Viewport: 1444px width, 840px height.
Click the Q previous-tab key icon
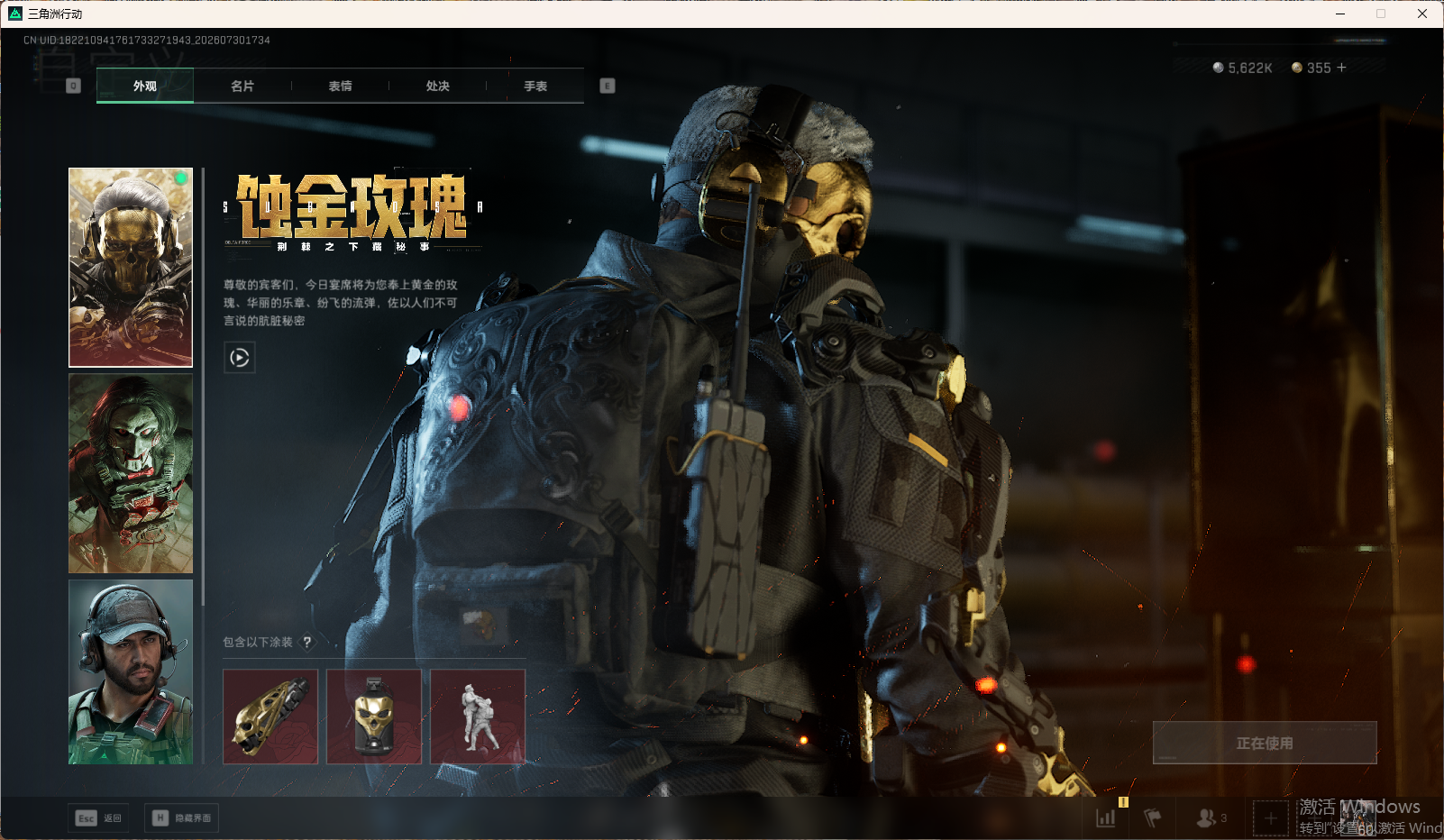74,86
